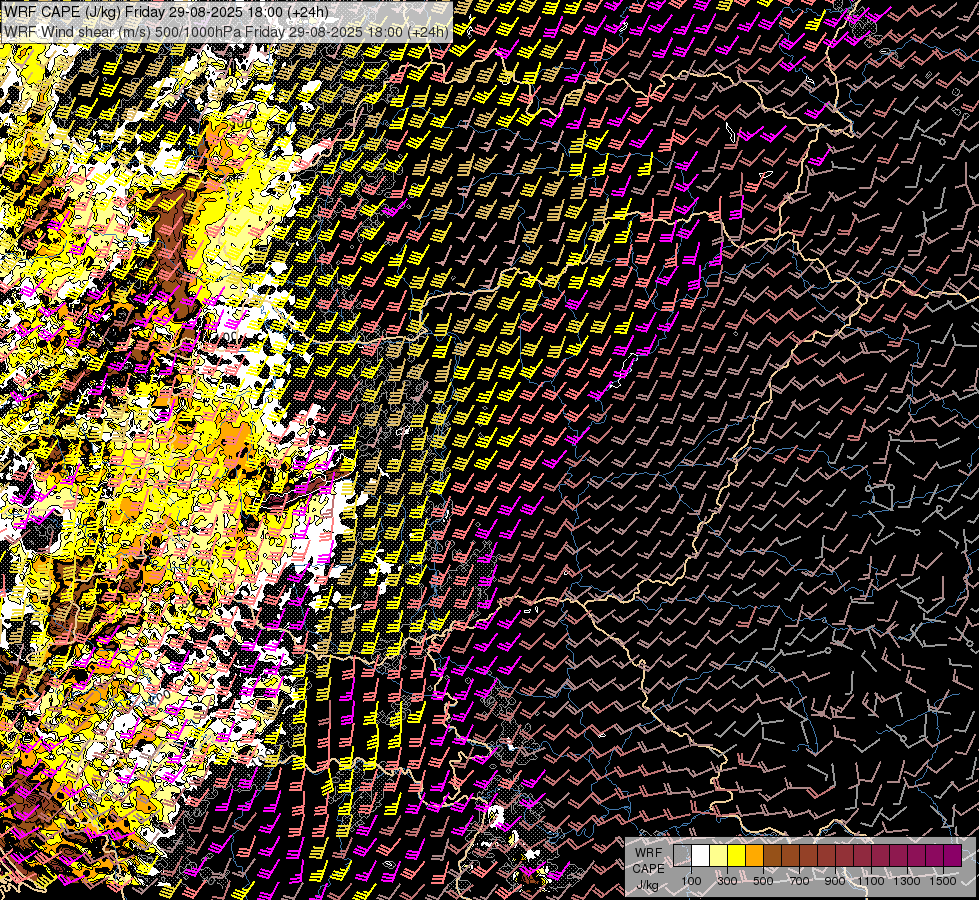
Task: Click the WRF Wind shear title line
Action: (226, 32)
